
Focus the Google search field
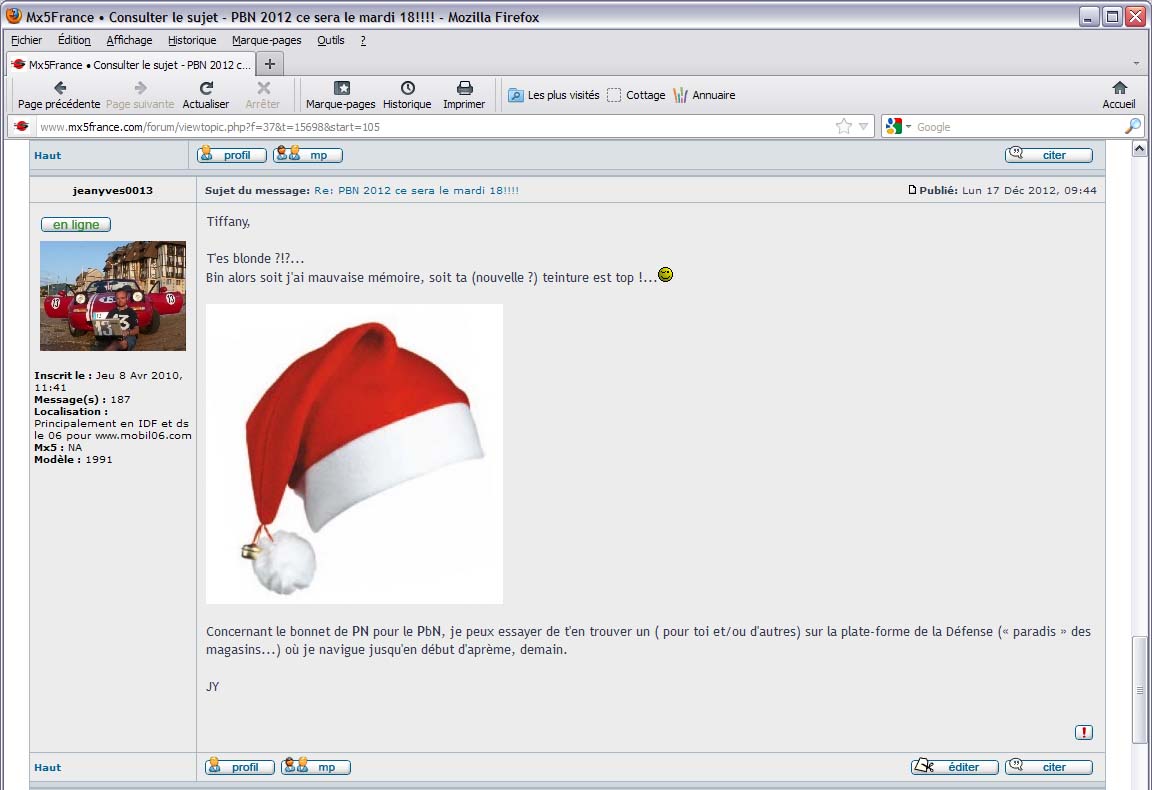click(1018, 126)
